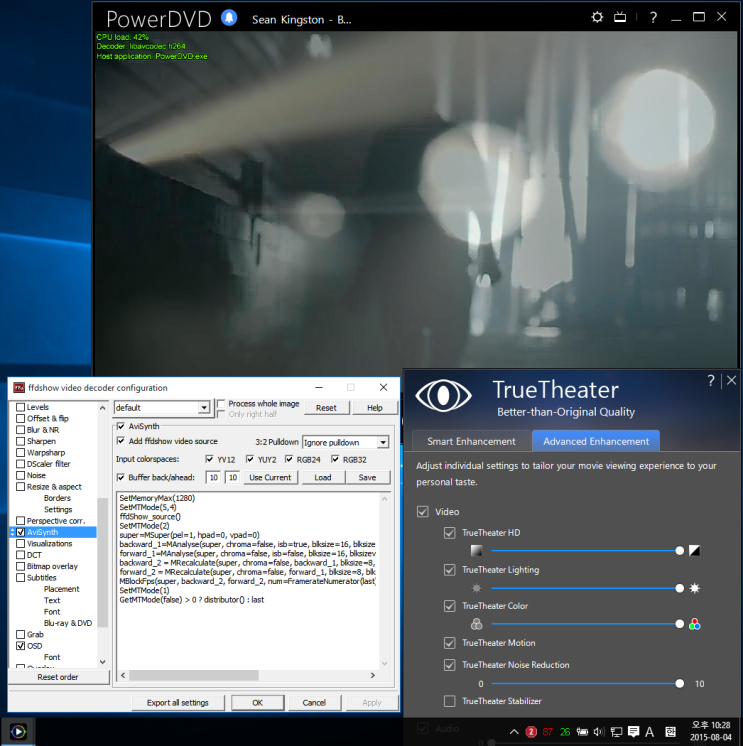The image size is (743, 746).
Task: Click the PowerDVD icon in the taskbar
Action: point(18,731)
